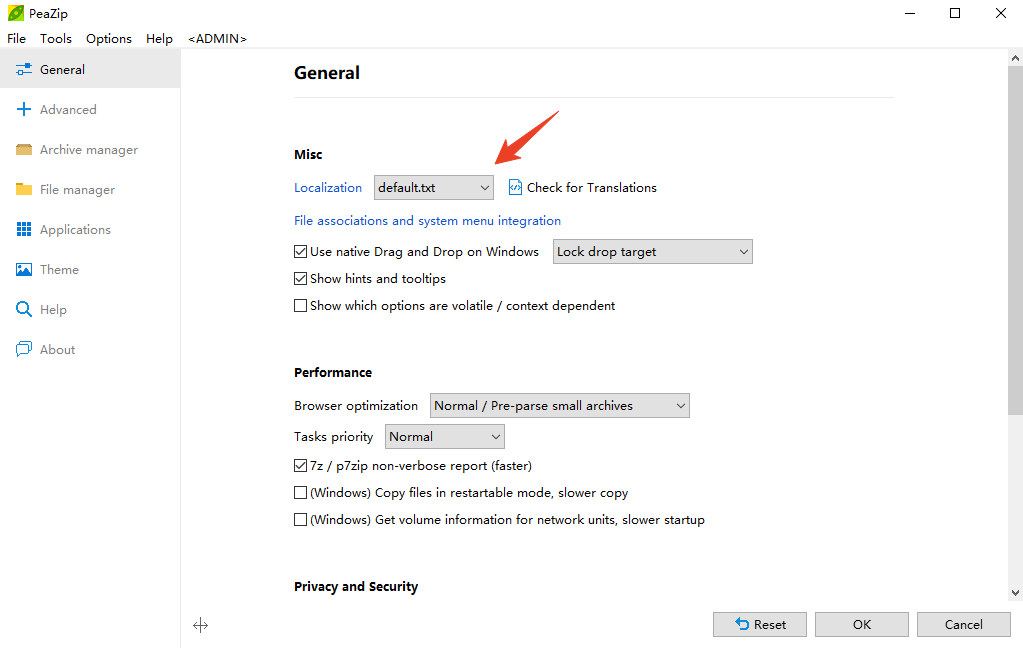Open the File menu

coord(16,39)
